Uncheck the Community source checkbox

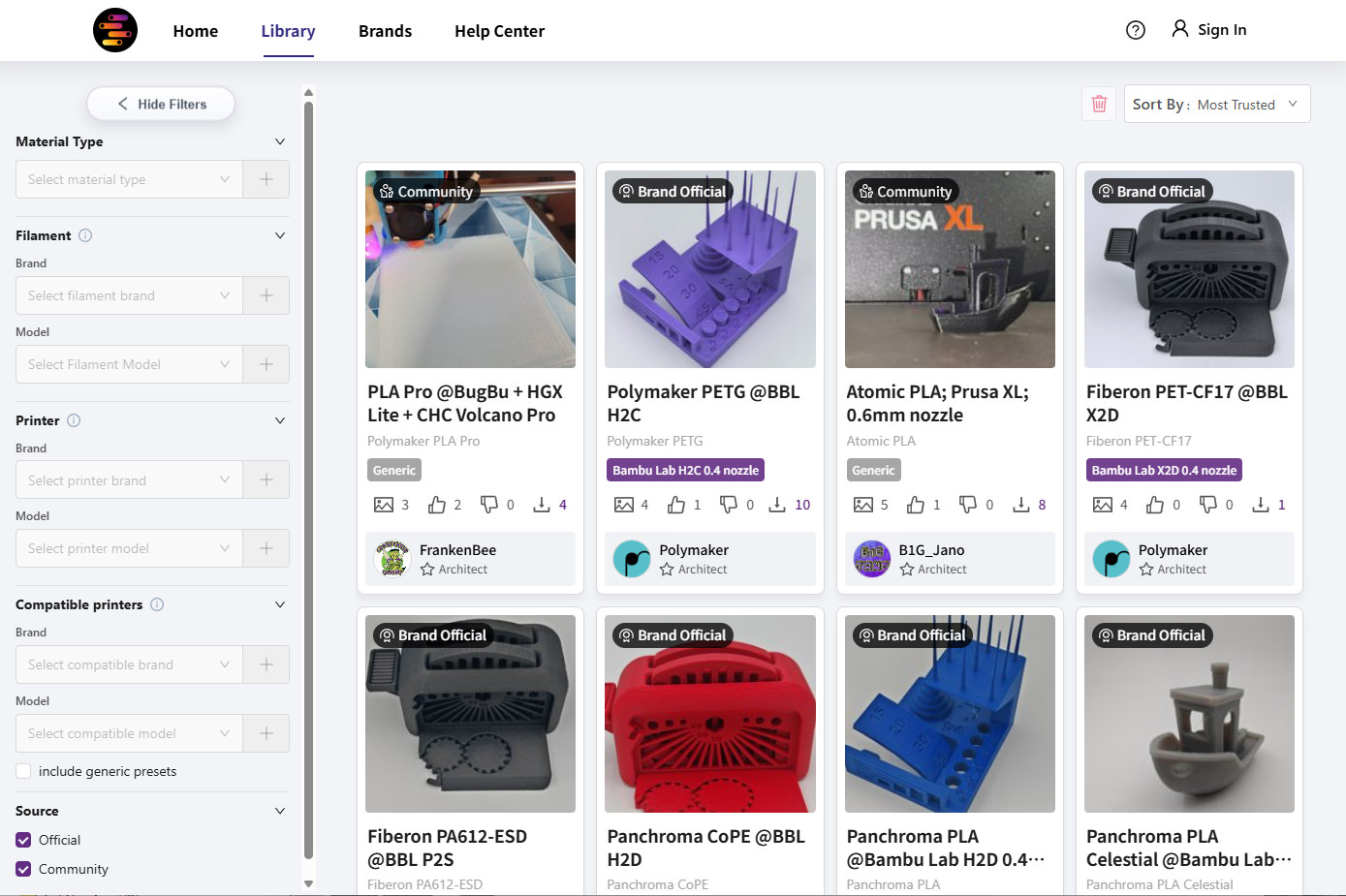point(23,869)
